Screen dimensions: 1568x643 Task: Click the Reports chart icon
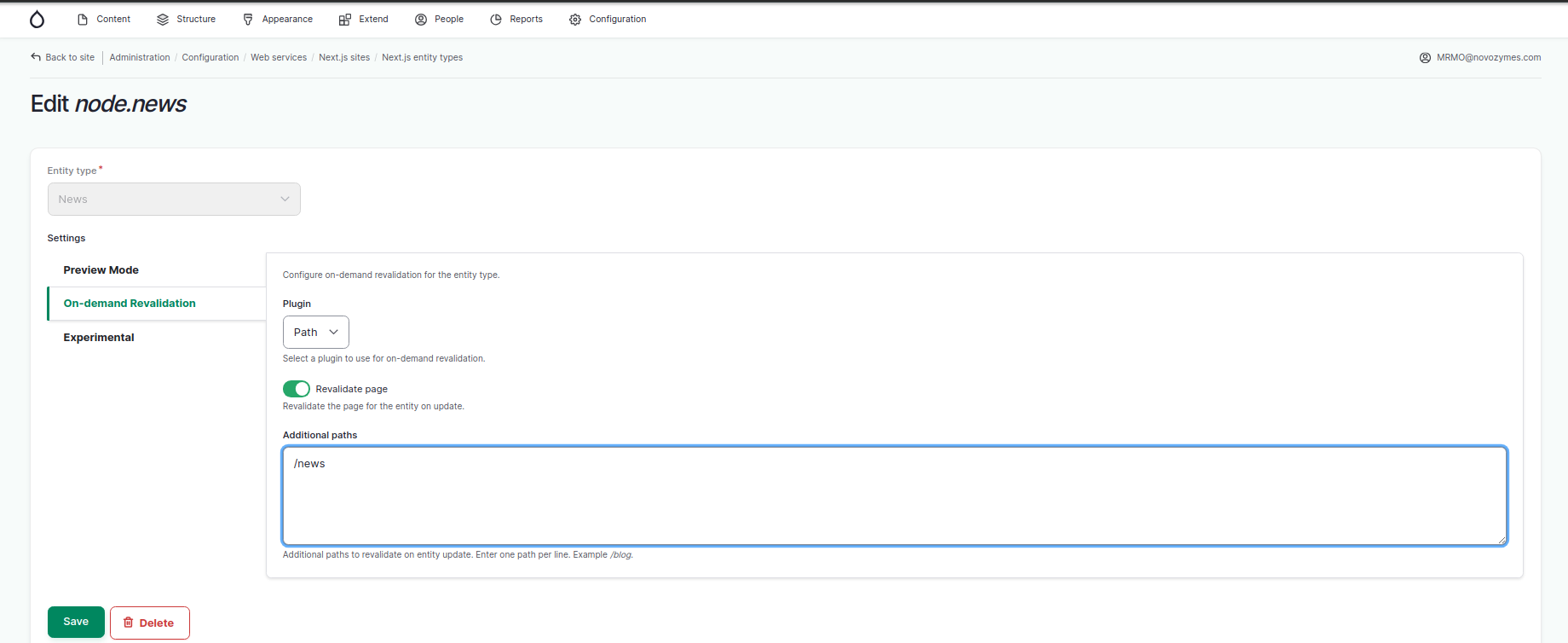click(x=496, y=20)
